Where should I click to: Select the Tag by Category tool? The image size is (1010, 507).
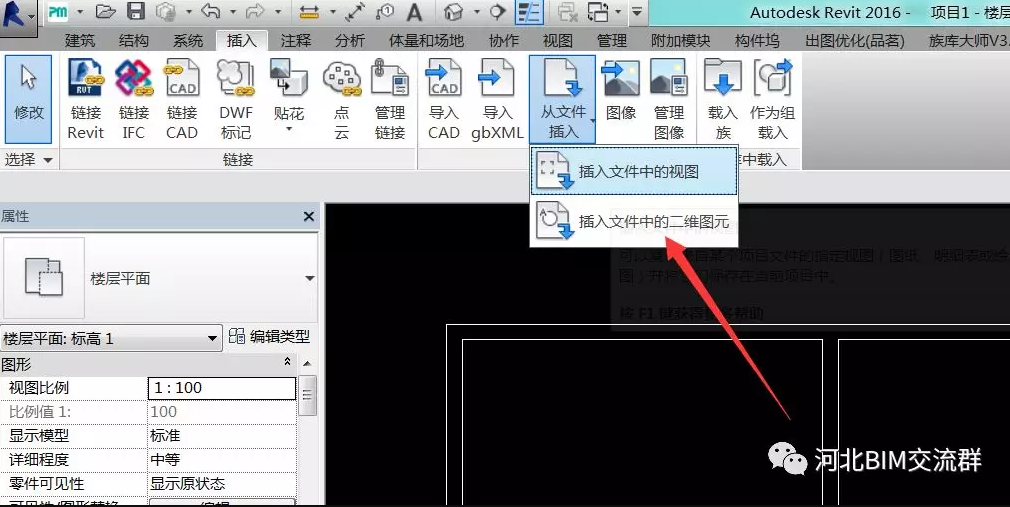pos(385,12)
